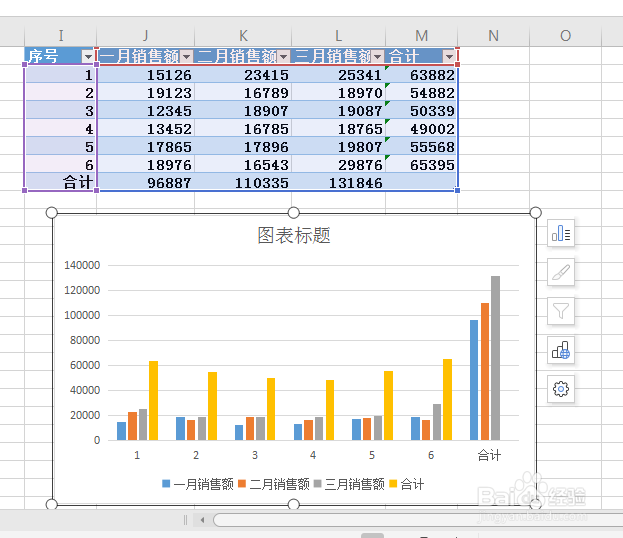Select column header L

pyautogui.click(x=339, y=36)
